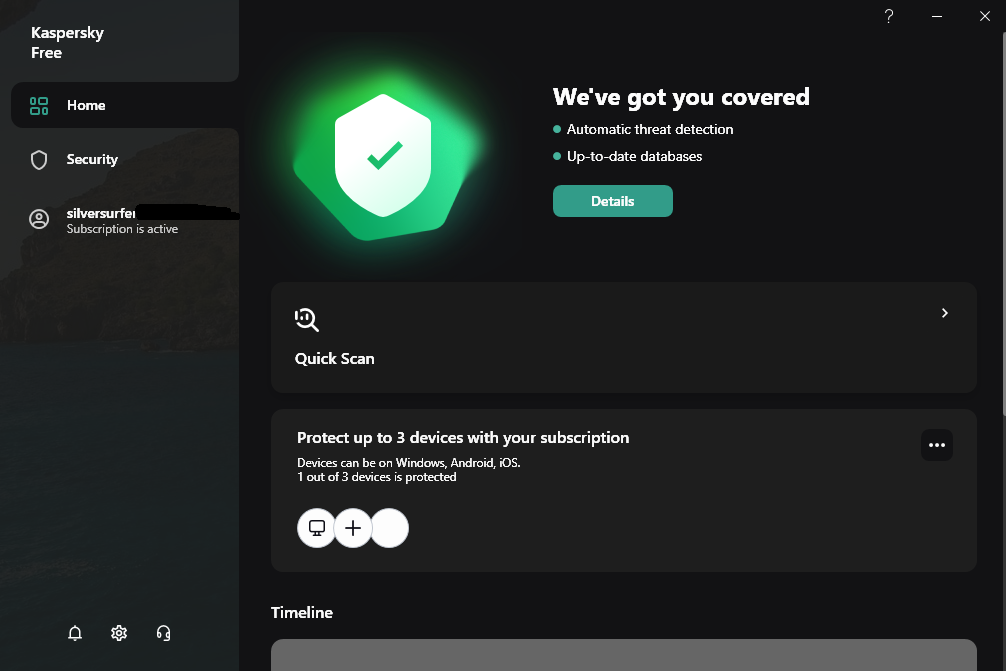Click the monitor device icon
The width and height of the screenshot is (1006, 671).
317,527
